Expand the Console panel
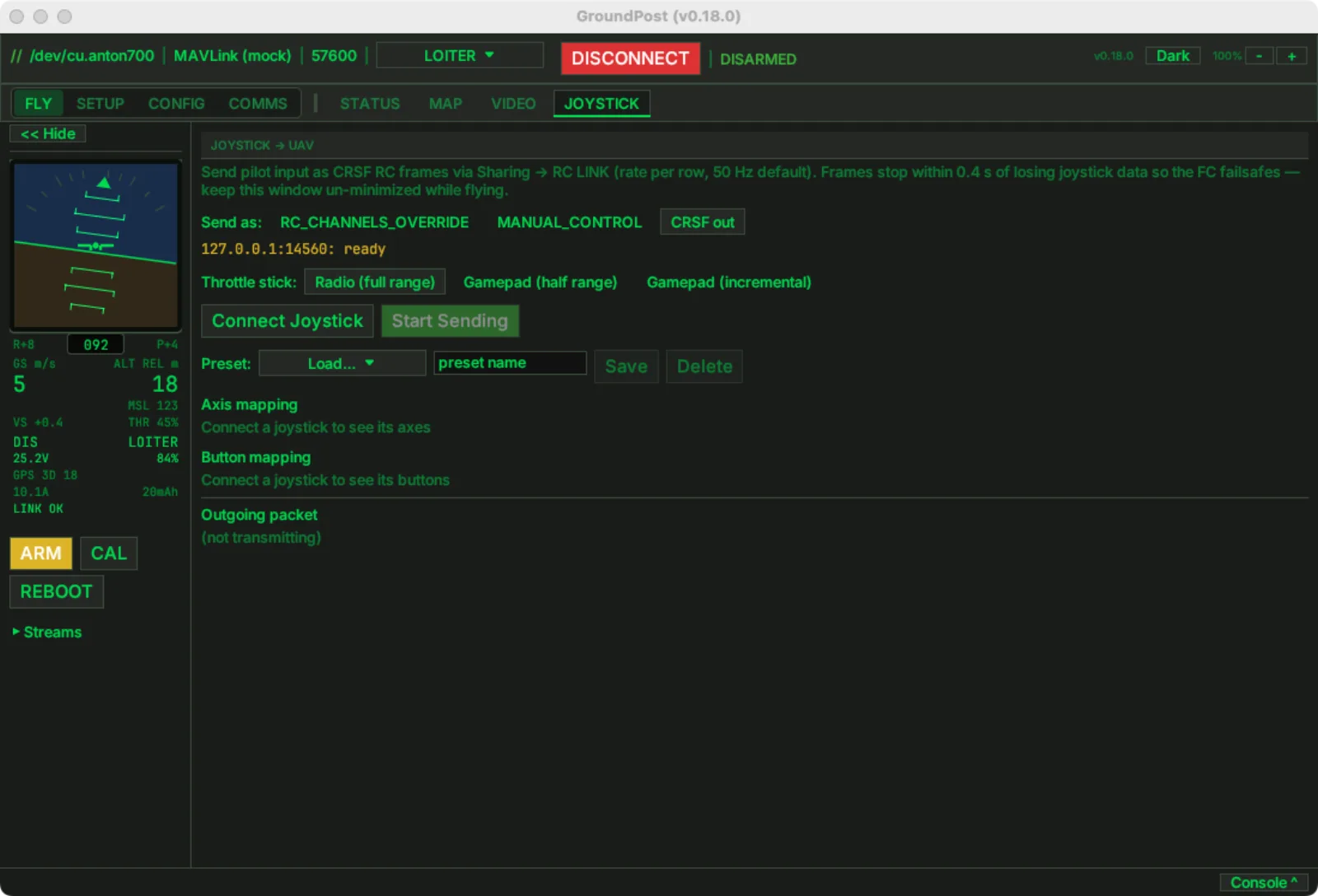The height and width of the screenshot is (896, 1318). click(x=1264, y=883)
